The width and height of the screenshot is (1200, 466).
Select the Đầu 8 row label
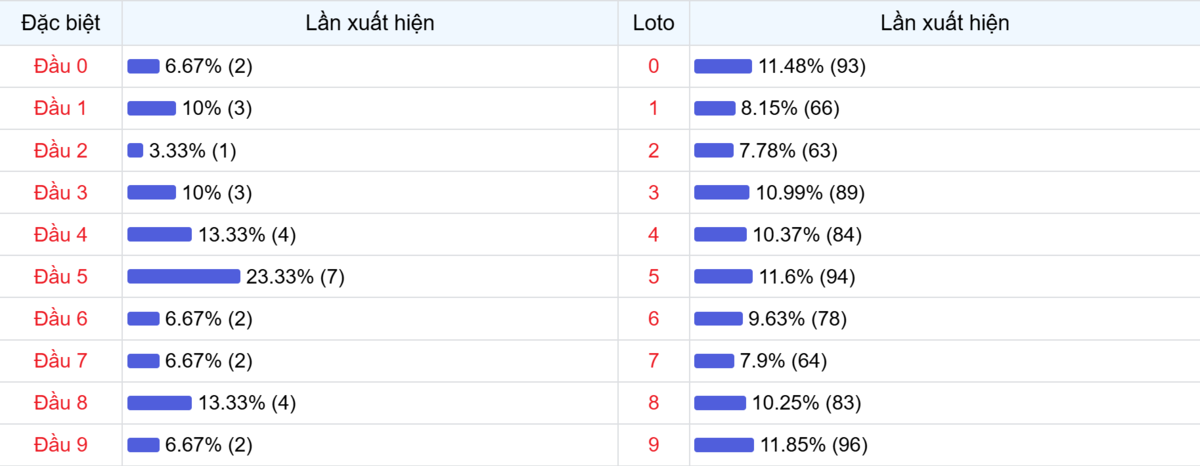[61, 403]
